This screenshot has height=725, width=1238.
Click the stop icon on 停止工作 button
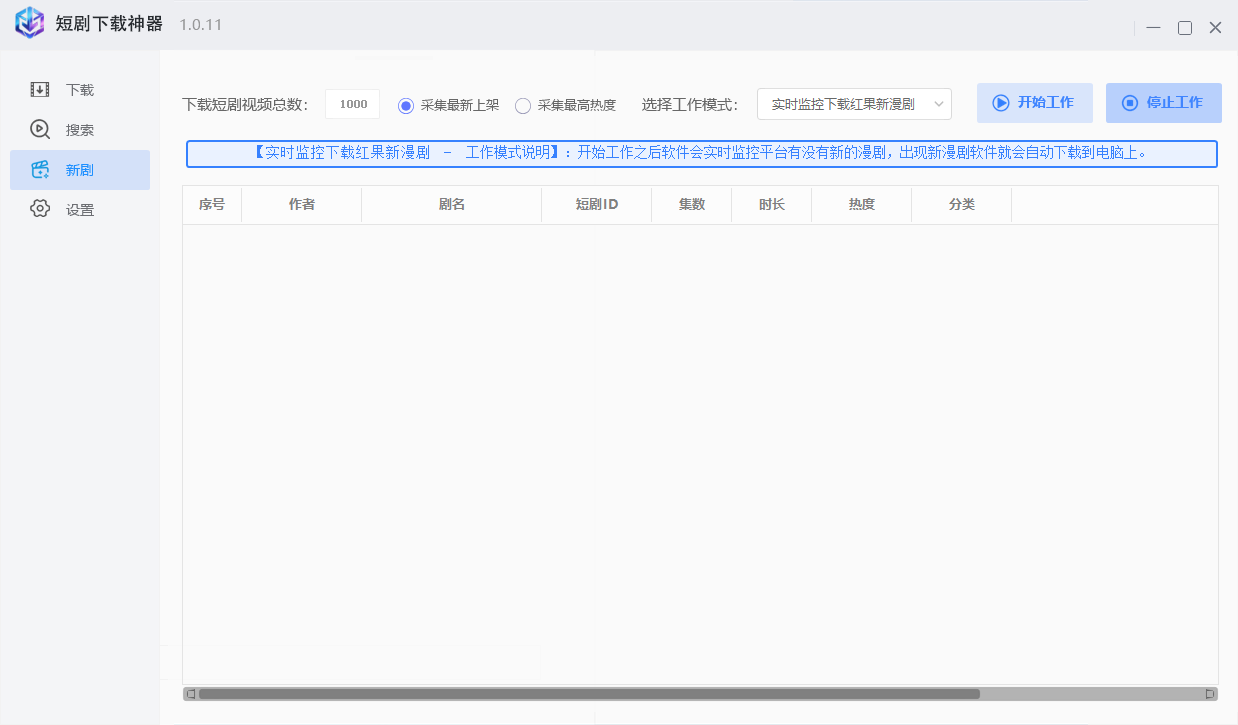click(x=1130, y=103)
